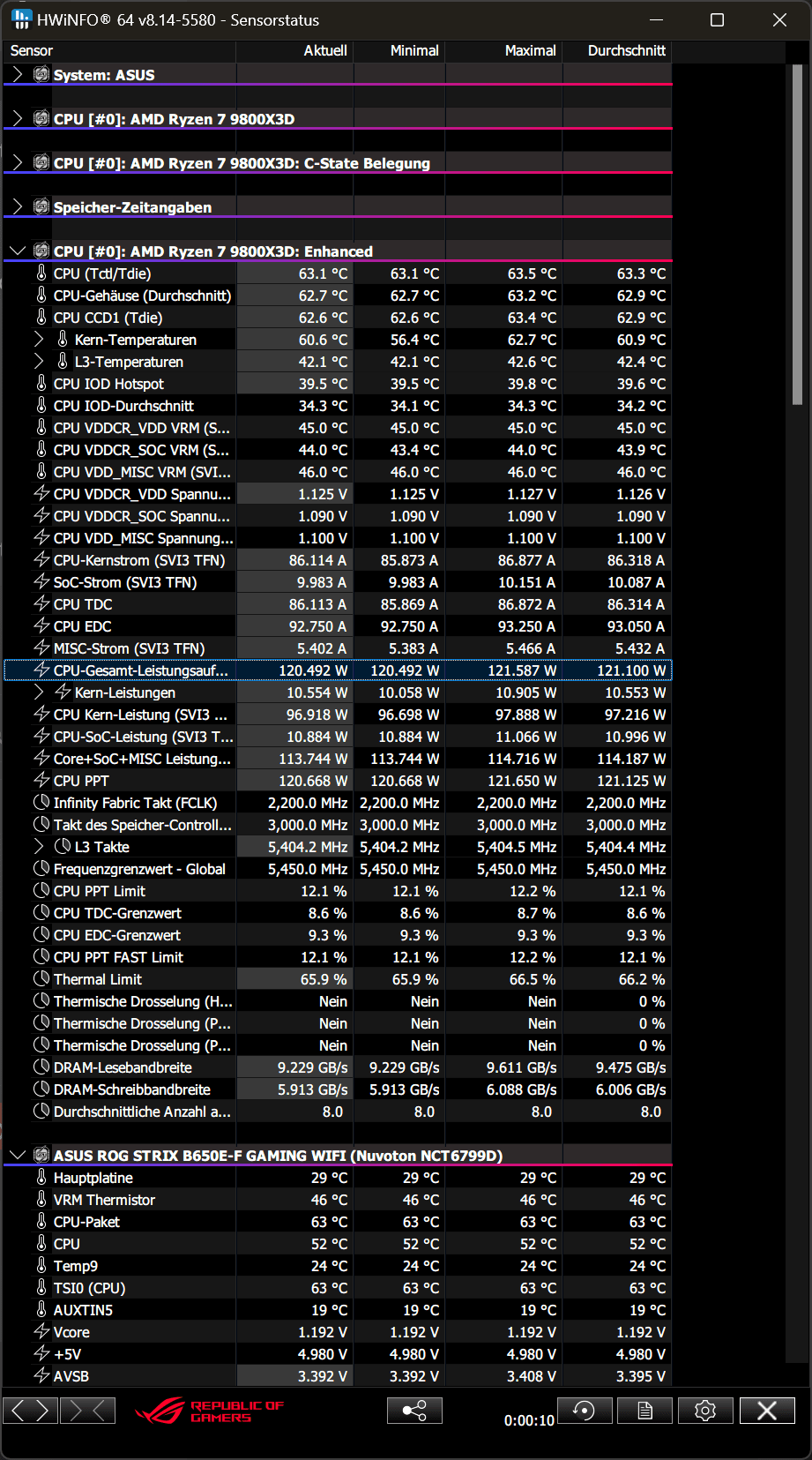Select the MISC-Strom (SVI3 TFN) row
The width and height of the screenshot is (812, 1460).
[x=338, y=648]
